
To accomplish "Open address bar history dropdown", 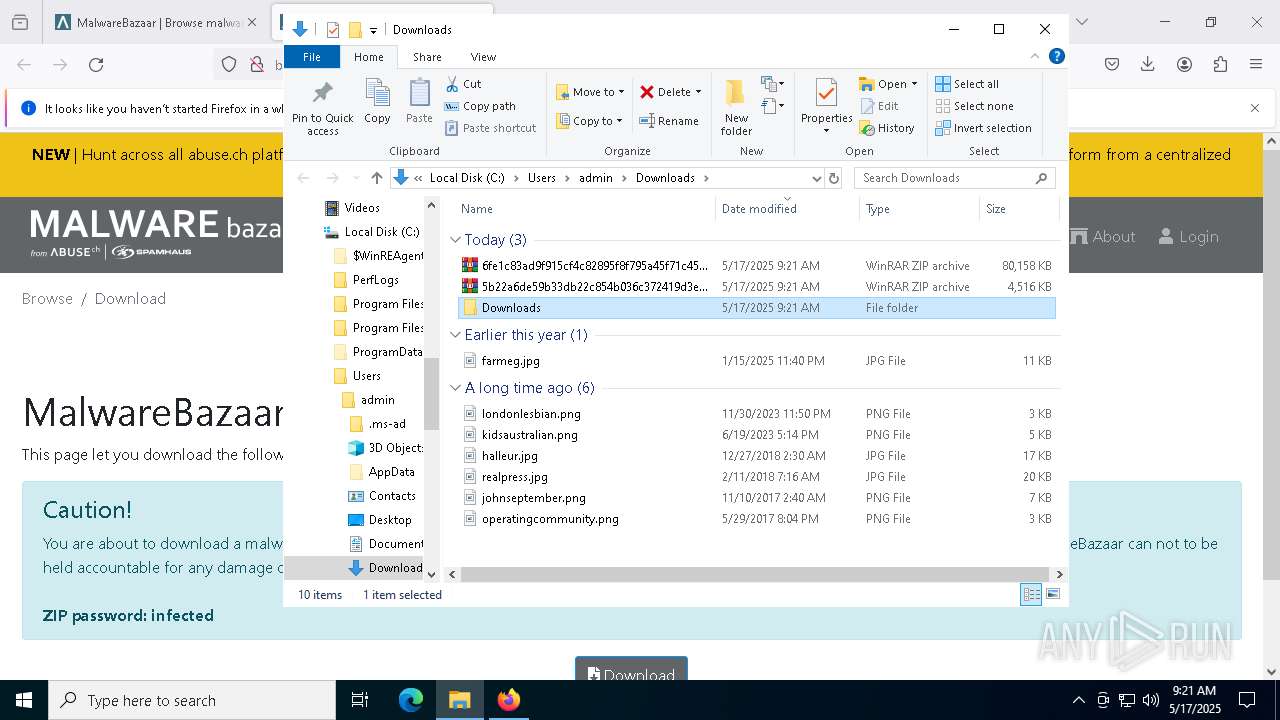I will tap(816, 178).
